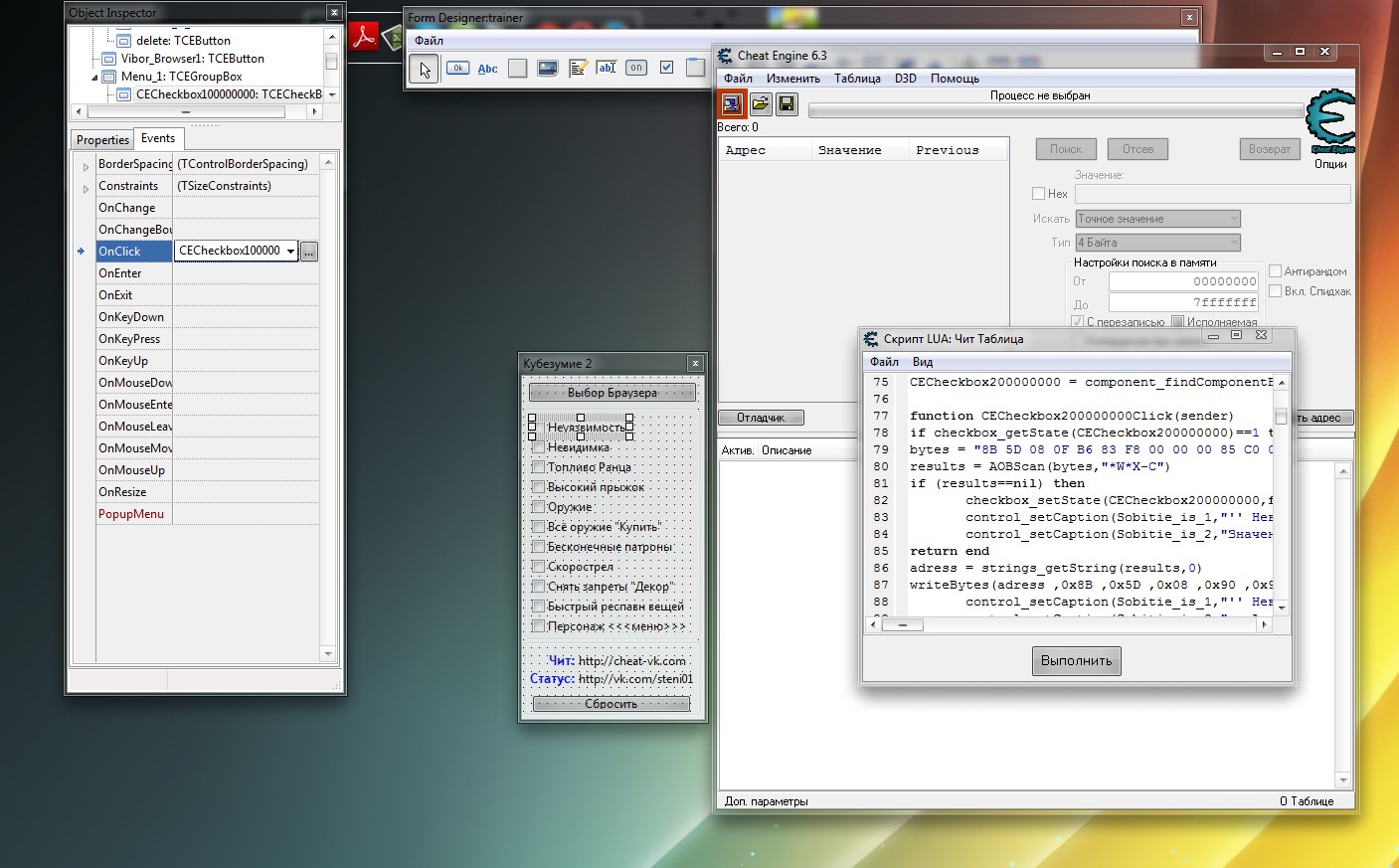The height and width of the screenshot is (868, 1399).
Task: Open the Таблица menu in Cheat Engine
Action: click(x=856, y=79)
